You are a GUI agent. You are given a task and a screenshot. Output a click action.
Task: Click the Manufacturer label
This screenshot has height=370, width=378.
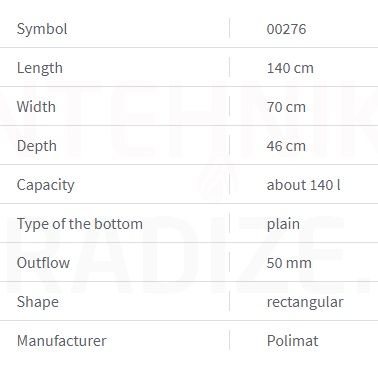coord(62,341)
